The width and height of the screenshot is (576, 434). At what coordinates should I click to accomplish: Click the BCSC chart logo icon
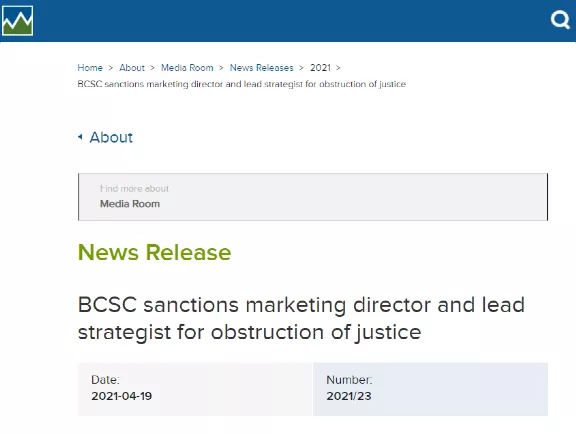click(x=17, y=21)
